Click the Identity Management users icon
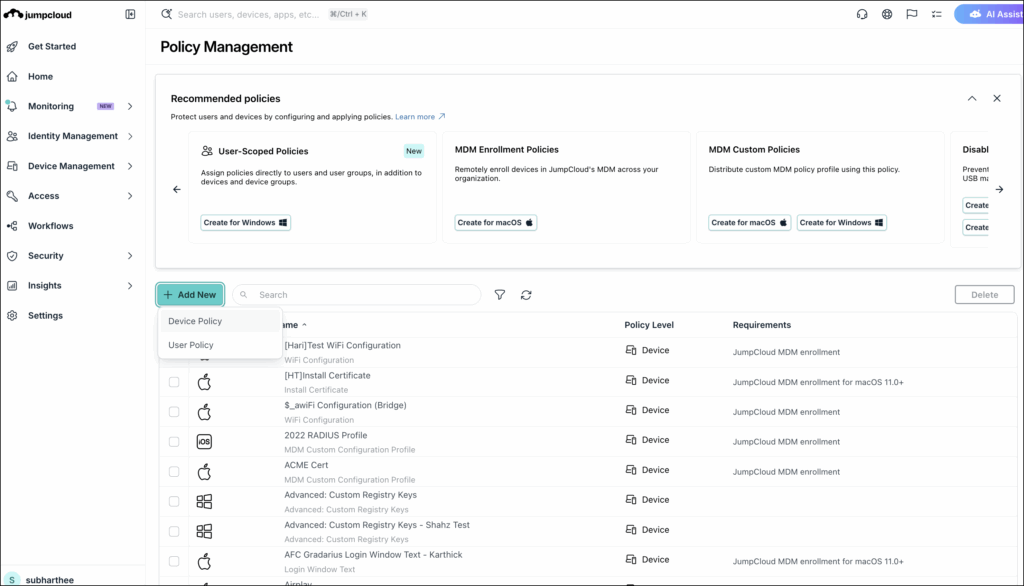The height and width of the screenshot is (586, 1024). 12,136
